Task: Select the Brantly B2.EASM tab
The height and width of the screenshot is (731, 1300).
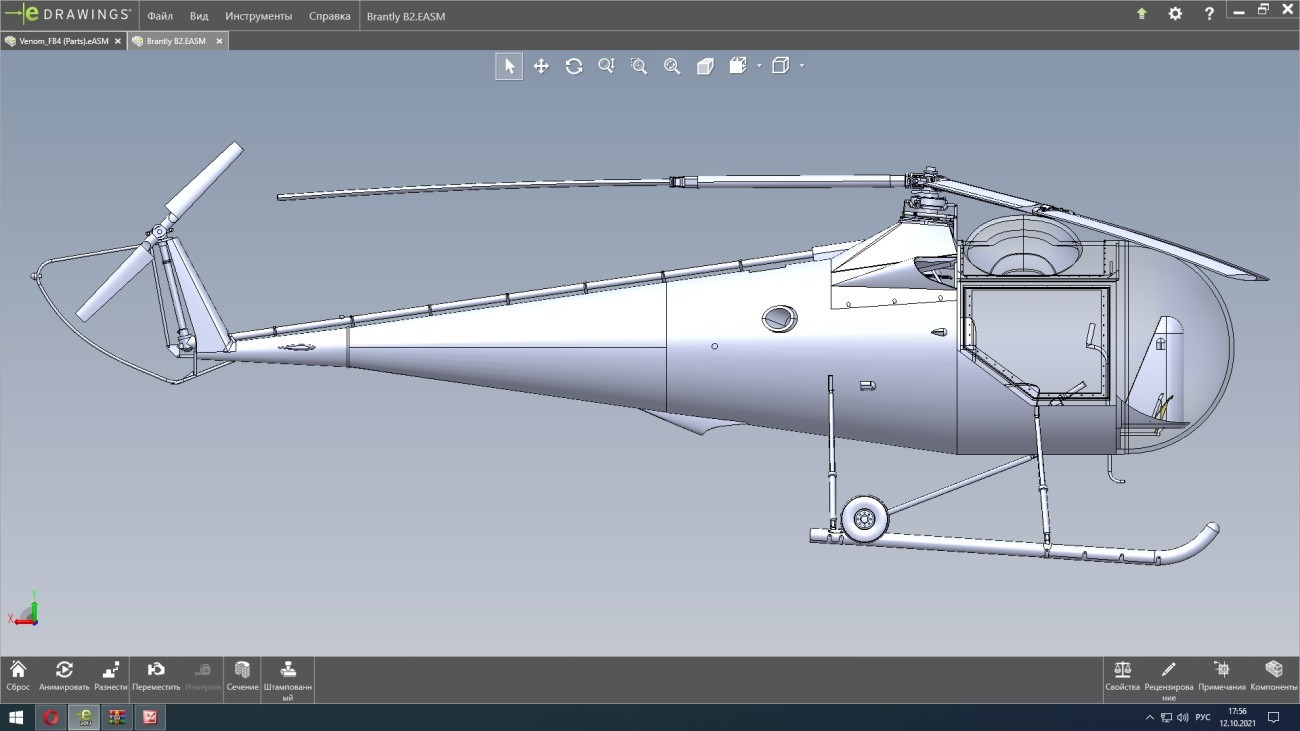Action: 176,41
